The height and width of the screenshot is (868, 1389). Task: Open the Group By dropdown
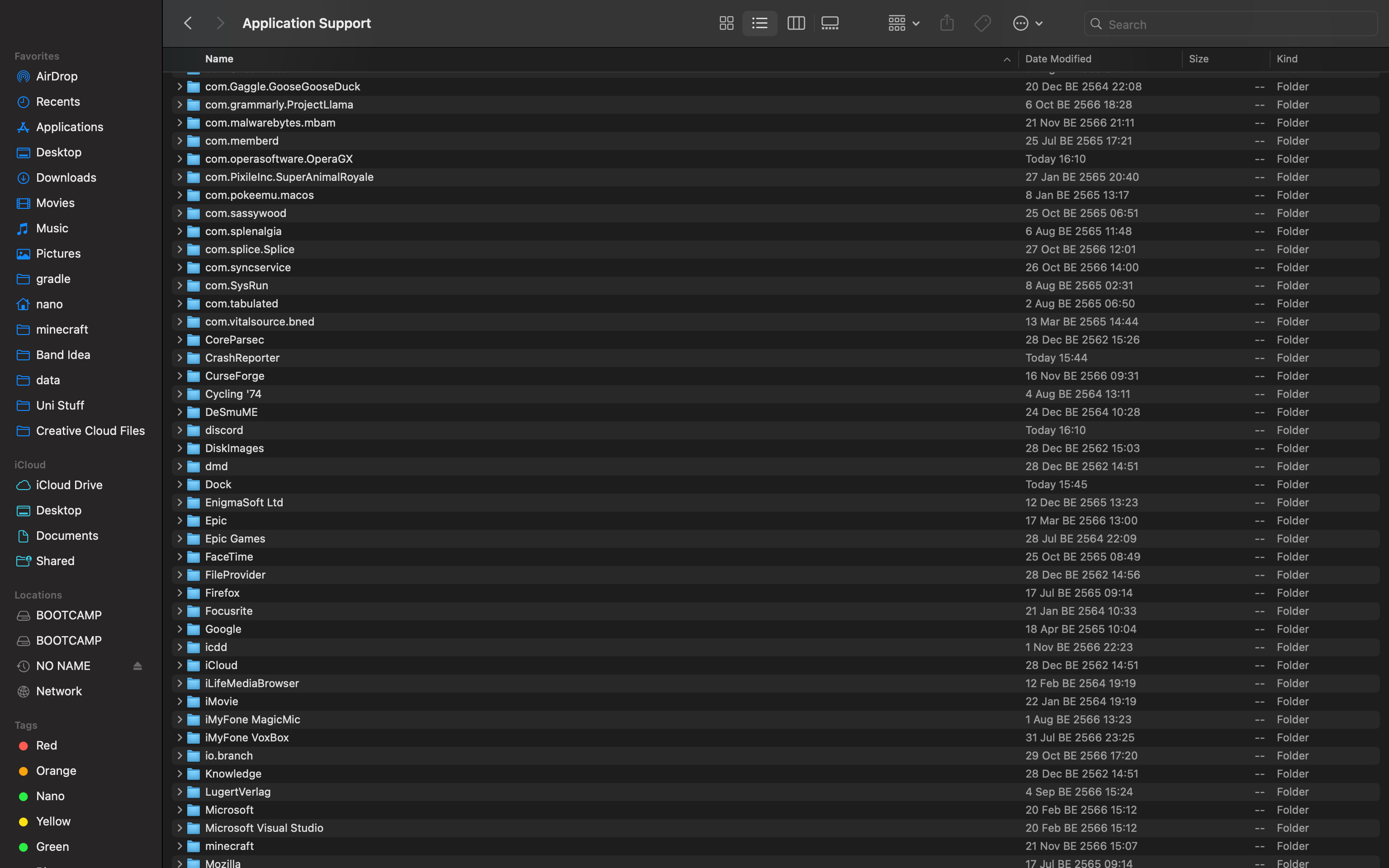[x=903, y=24]
